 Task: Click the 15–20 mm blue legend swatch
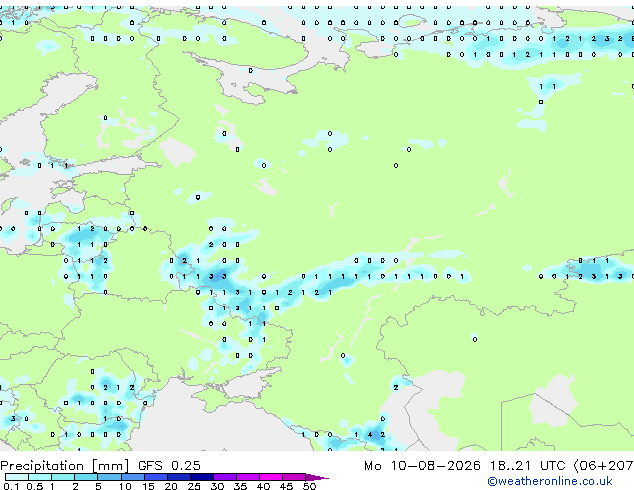(156, 477)
